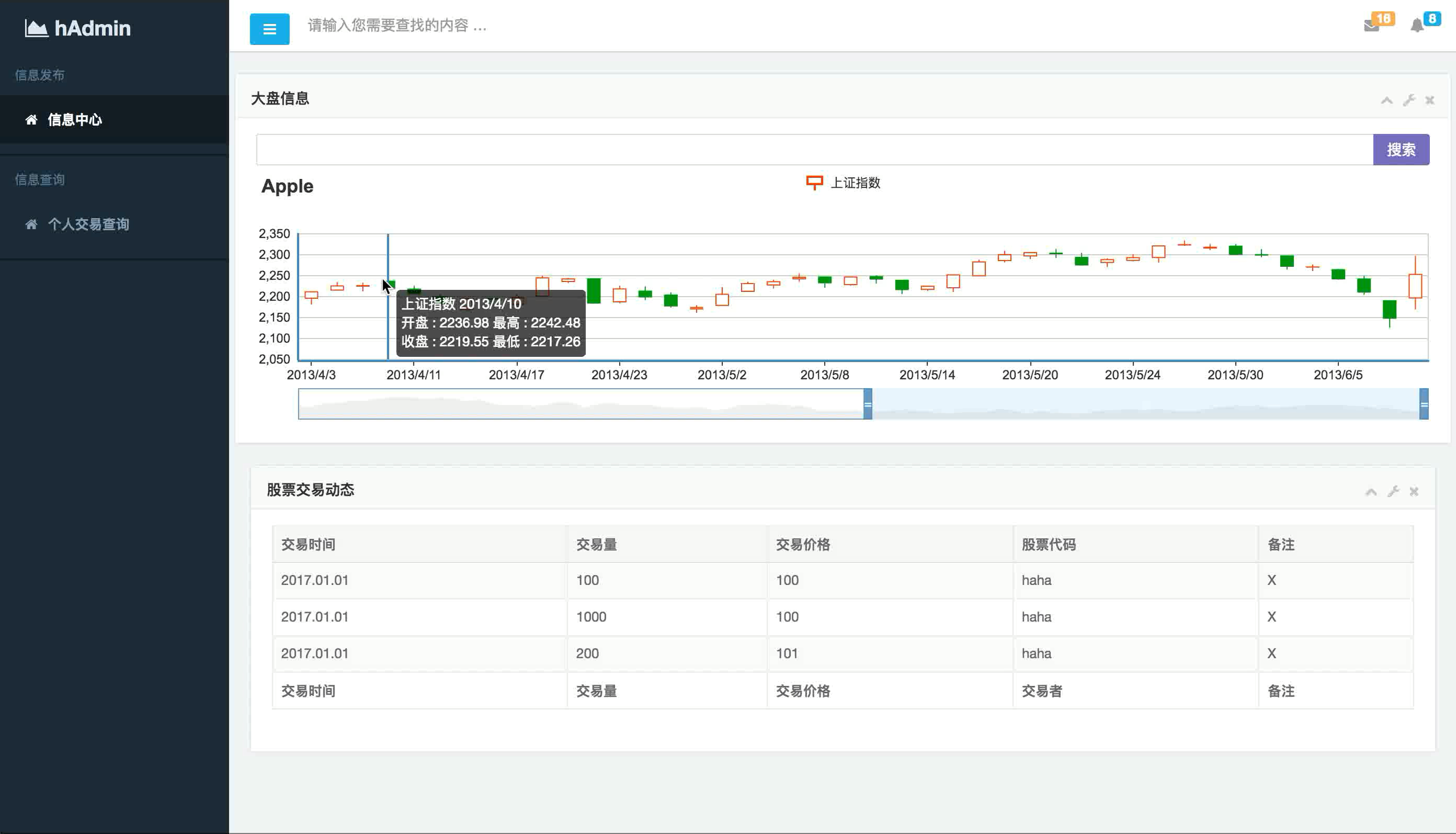Click the left handle of the chart zoom slider

coord(868,404)
